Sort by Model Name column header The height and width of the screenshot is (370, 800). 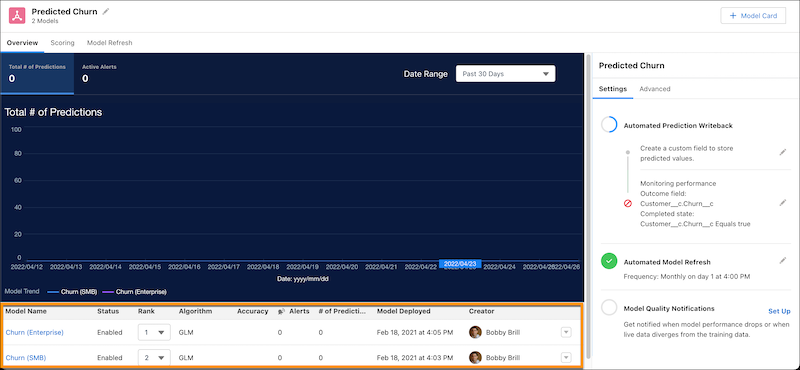pos(26,311)
